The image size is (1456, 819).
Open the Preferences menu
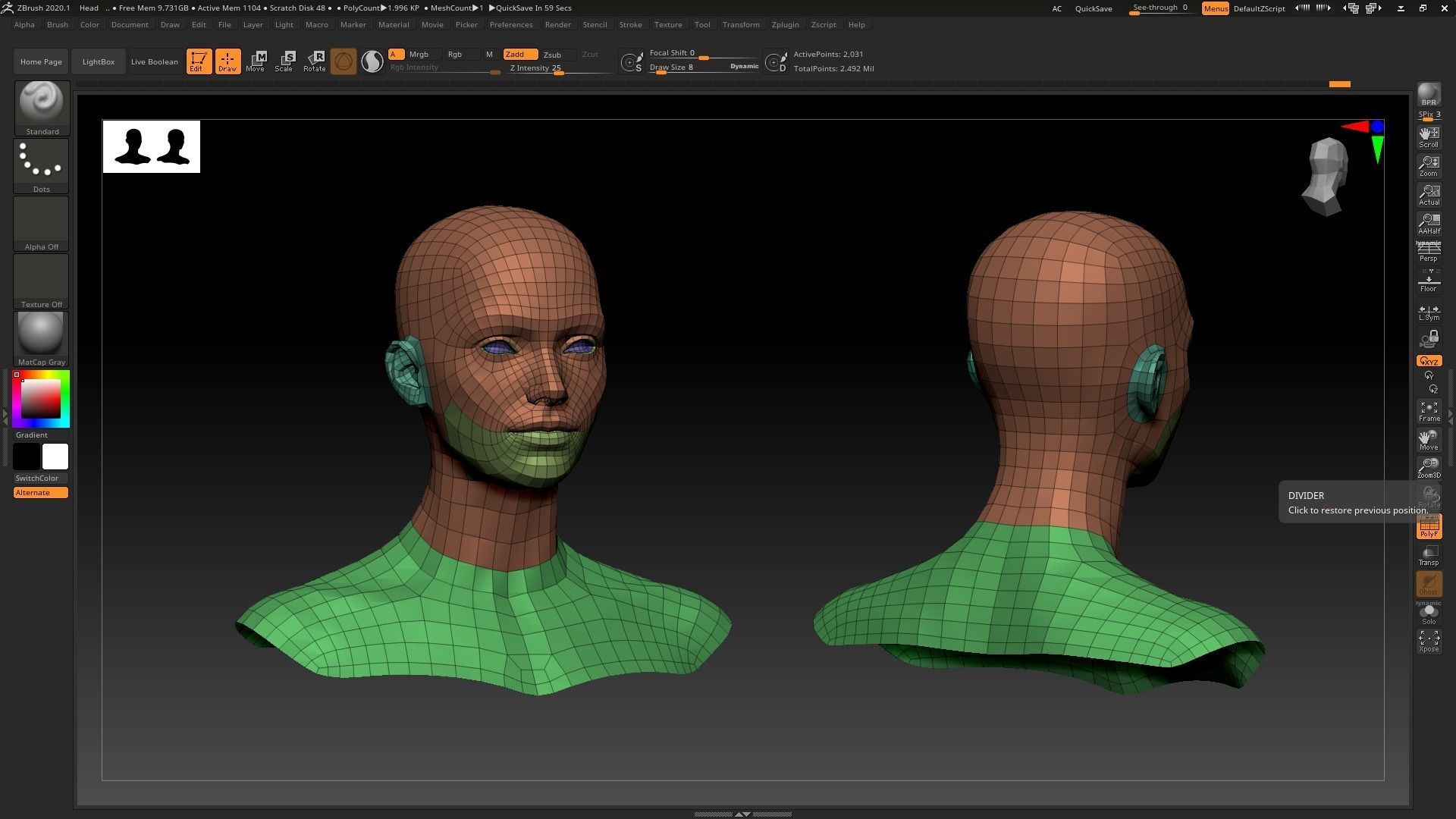511,24
